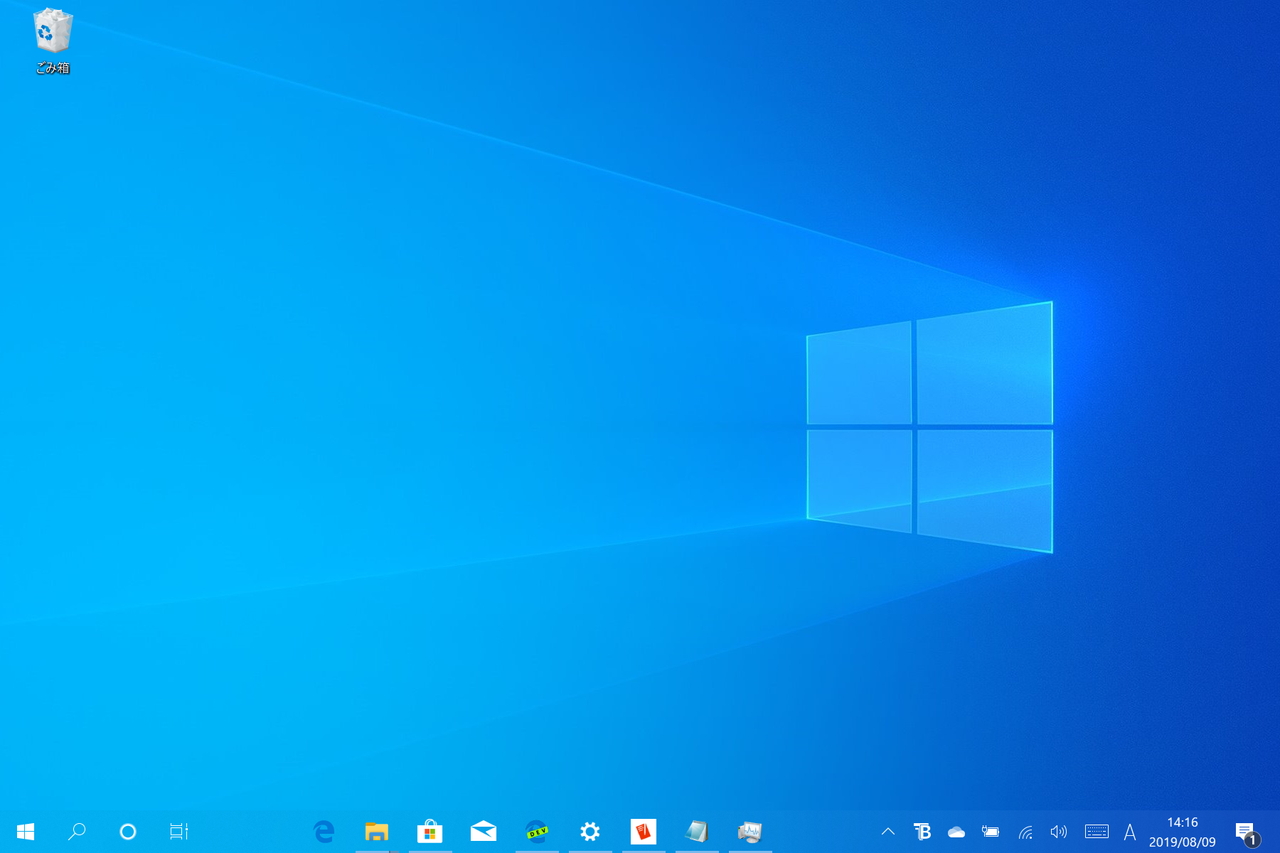This screenshot has width=1280, height=853.
Task: Open Windows Settings
Action: (x=590, y=831)
